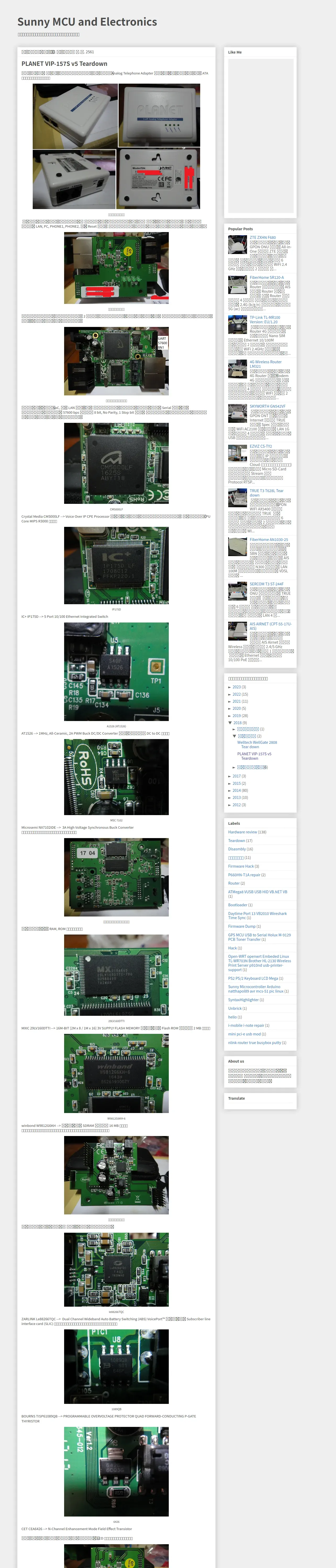
Task: Filter by Firmware Dump label
Action: [x=242, y=926]
